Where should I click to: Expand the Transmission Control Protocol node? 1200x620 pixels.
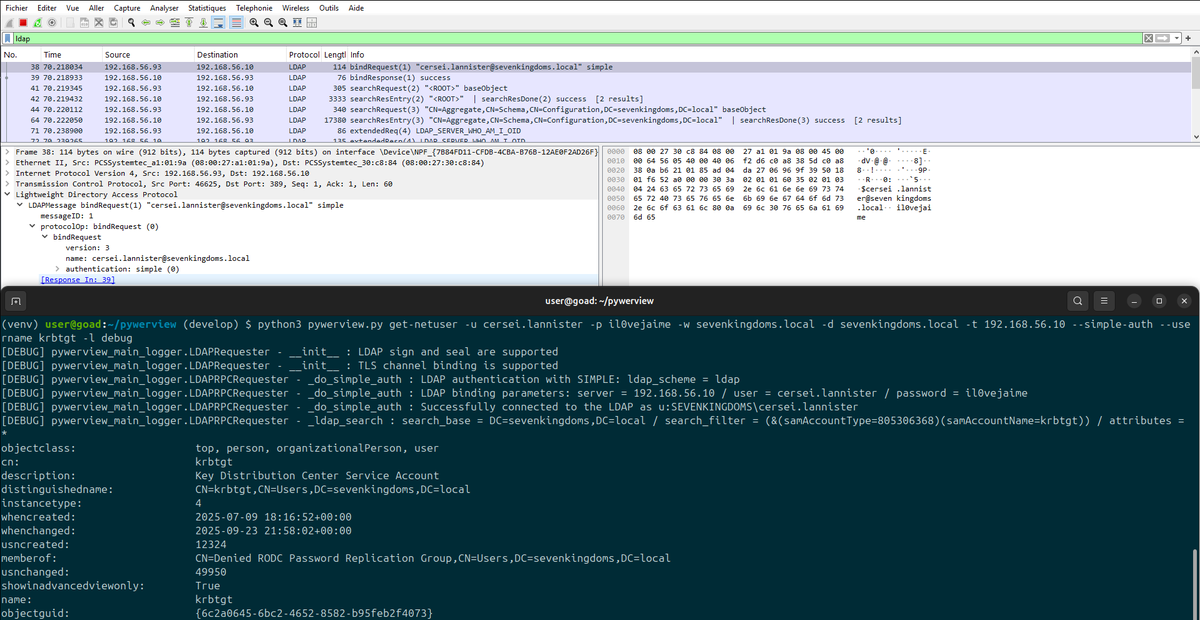(x=7, y=184)
